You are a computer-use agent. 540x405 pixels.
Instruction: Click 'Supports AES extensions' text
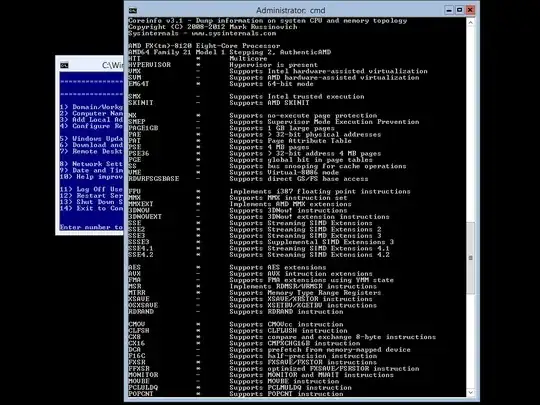tap(278, 268)
